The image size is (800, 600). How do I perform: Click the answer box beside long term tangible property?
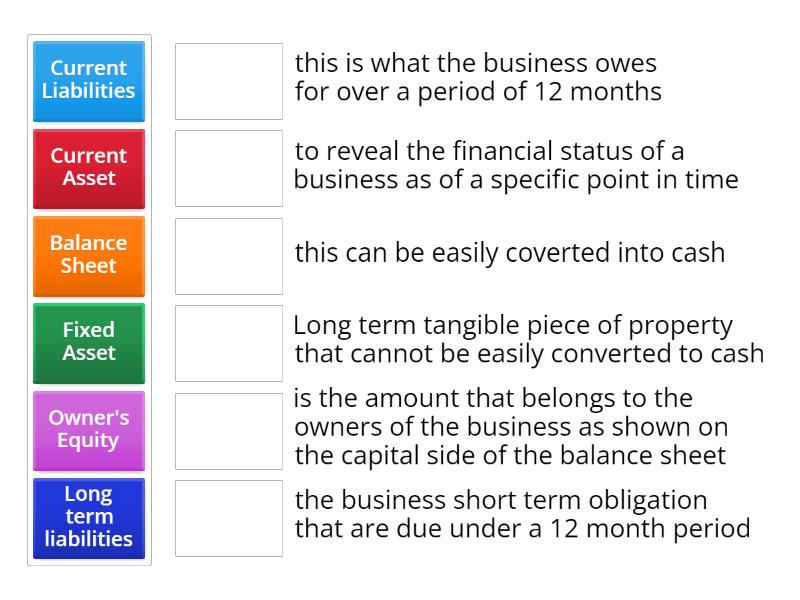[x=228, y=343]
